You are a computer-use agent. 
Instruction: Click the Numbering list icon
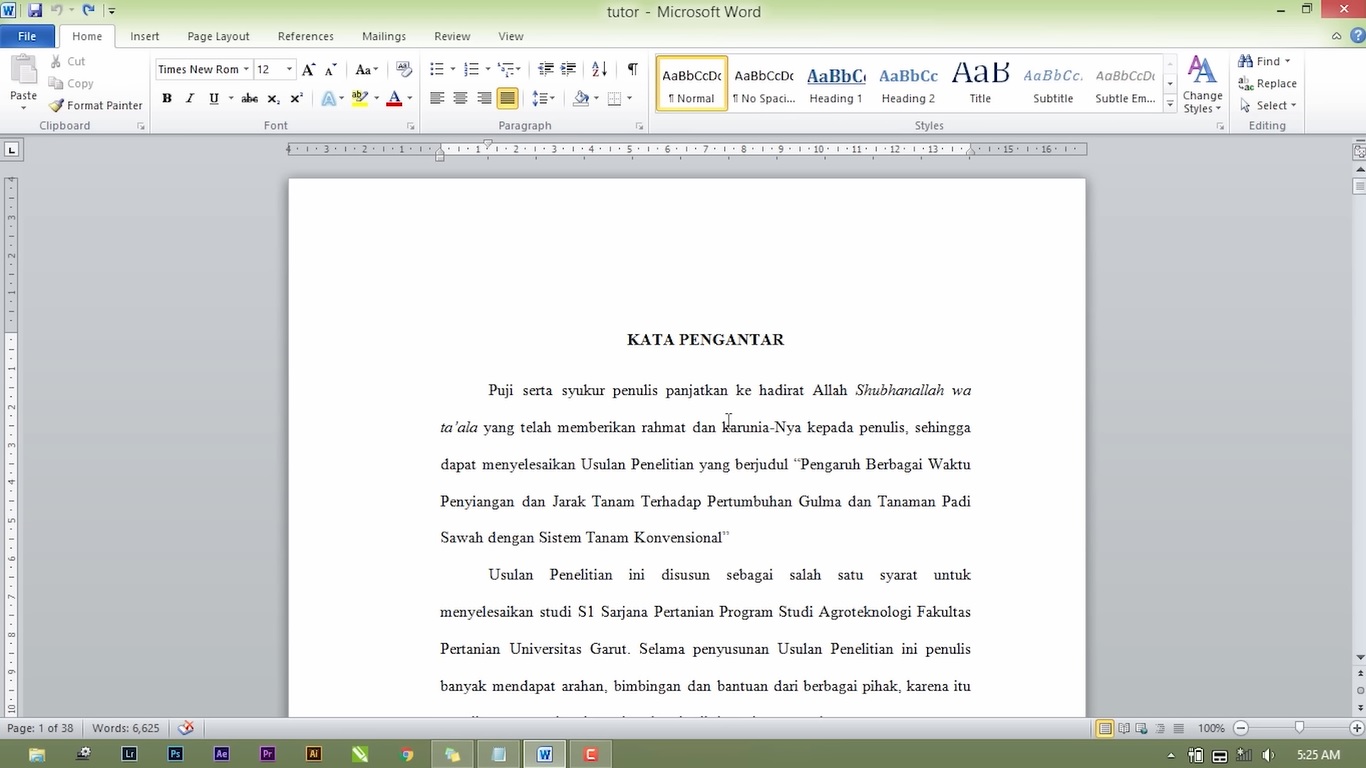coord(472,69)
